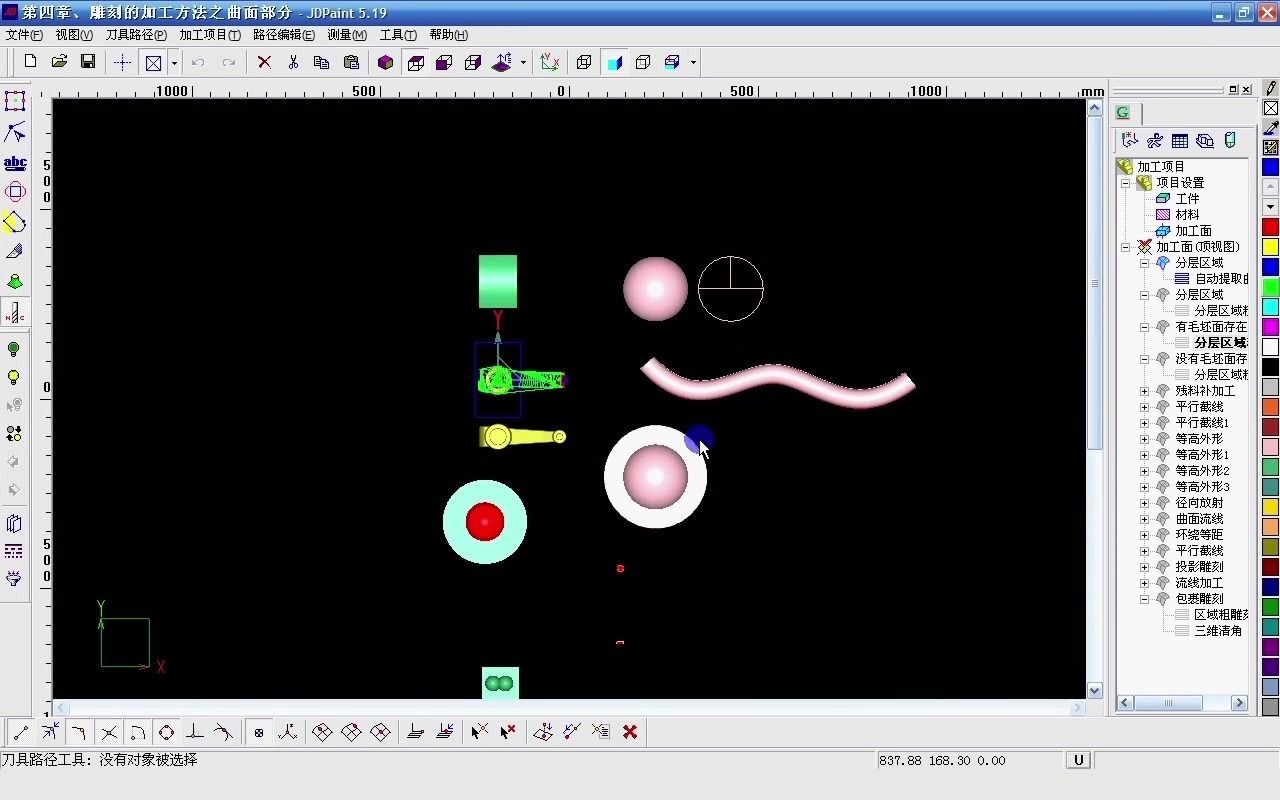This screenshot has width=1280, height=800.
Task: Click the right arrow of the tree panel scrollbar
Action: pyautogui.click(x=1240, y=703)
